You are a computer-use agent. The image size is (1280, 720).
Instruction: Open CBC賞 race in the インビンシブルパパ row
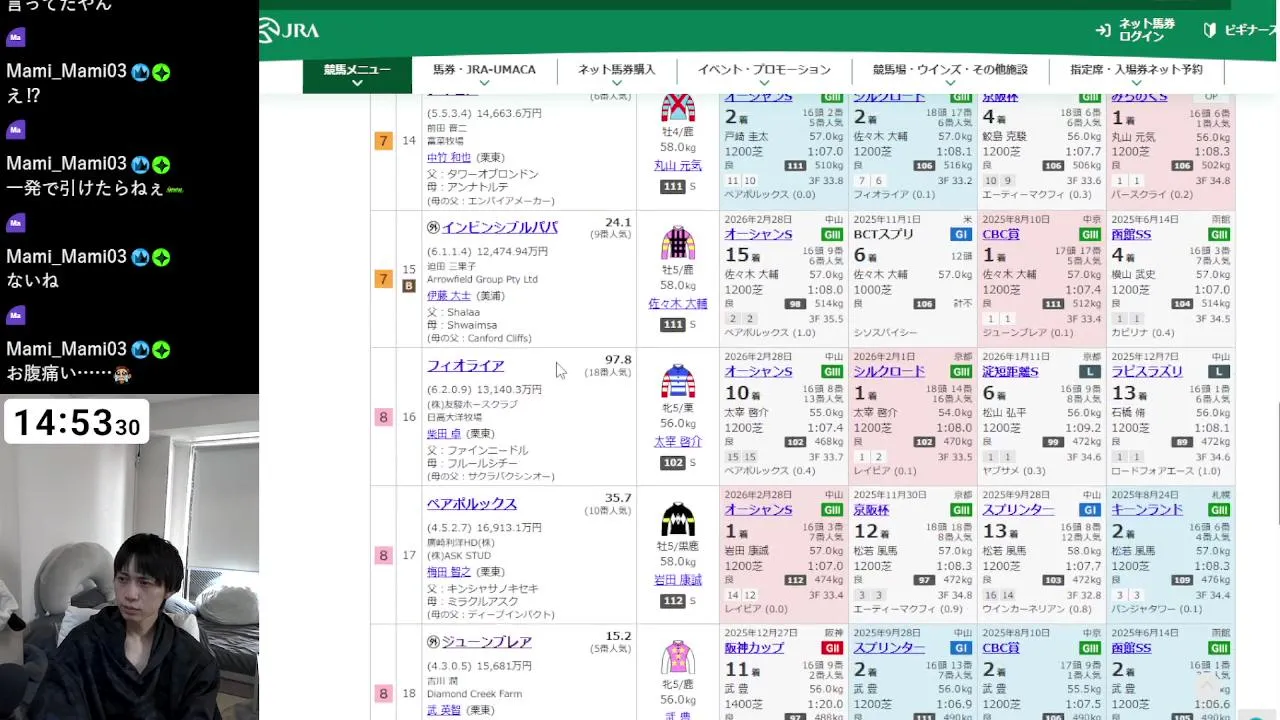[1000, 234]
